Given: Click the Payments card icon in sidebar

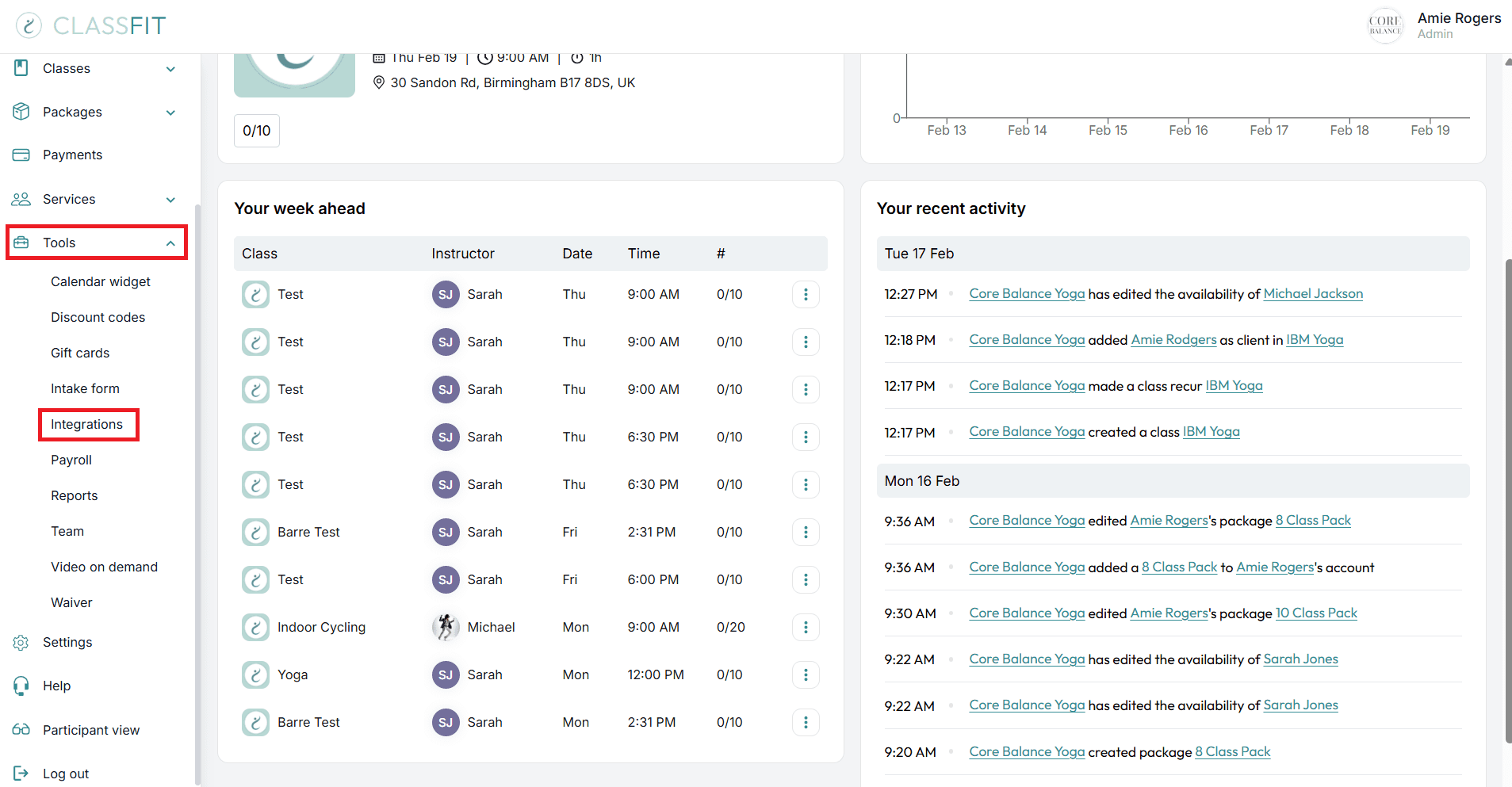Looking at the screenshot, I should coord(21,155).
